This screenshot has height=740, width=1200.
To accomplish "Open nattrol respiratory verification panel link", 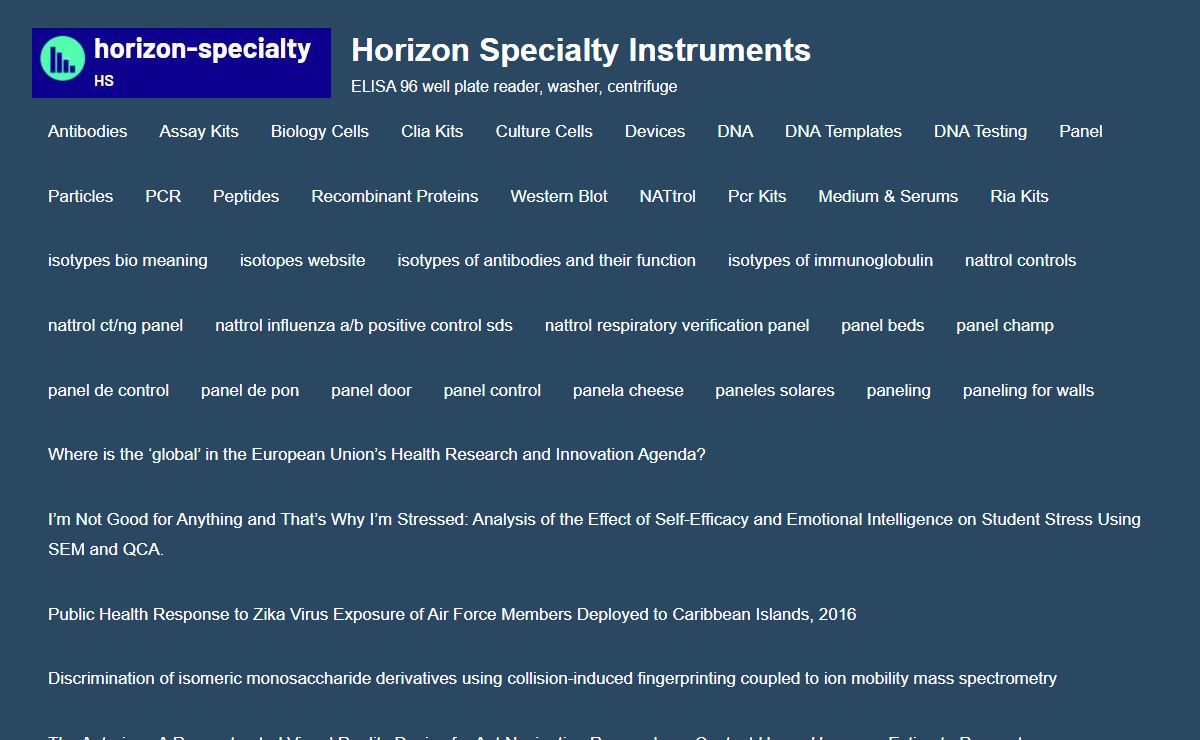I will 677,325.
